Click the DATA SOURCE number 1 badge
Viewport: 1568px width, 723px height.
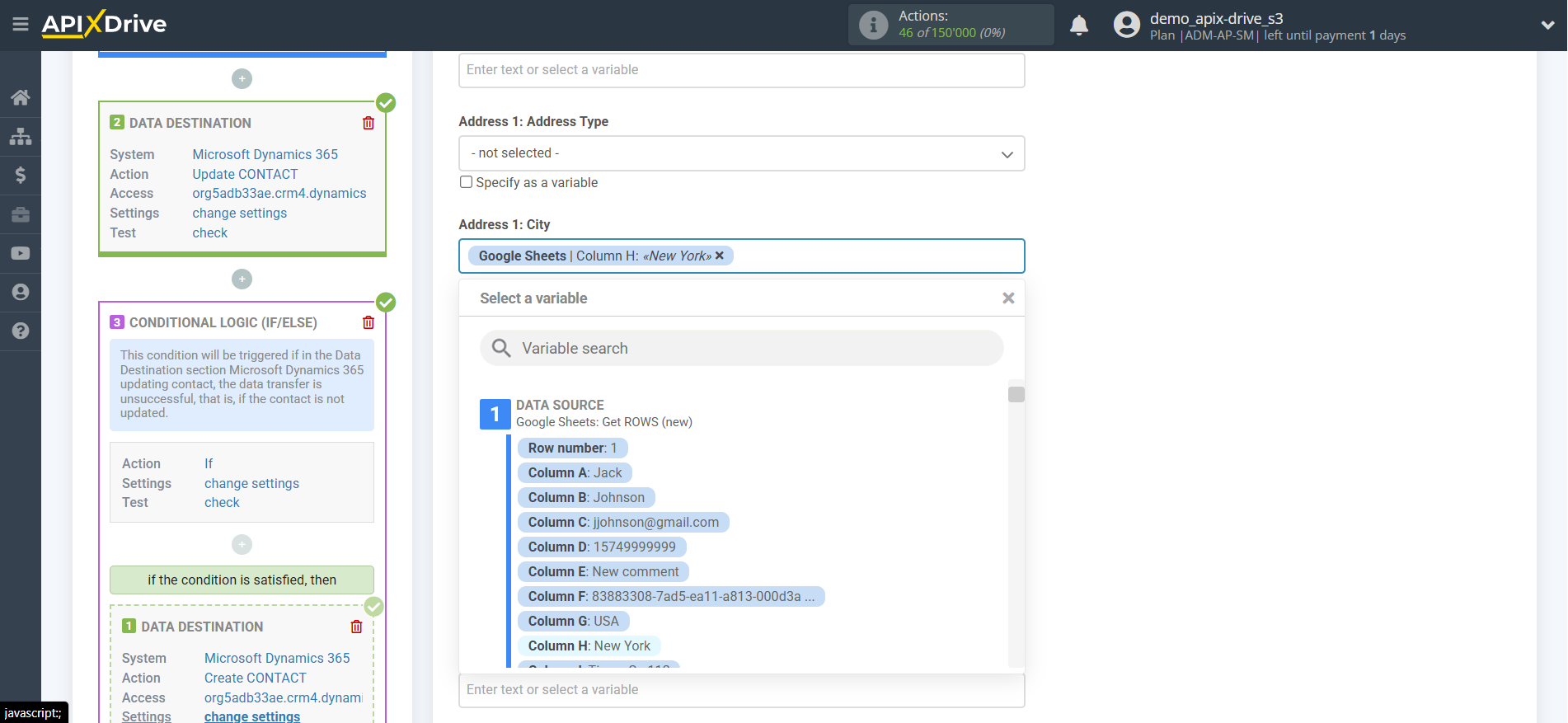[x=495, y=414]
